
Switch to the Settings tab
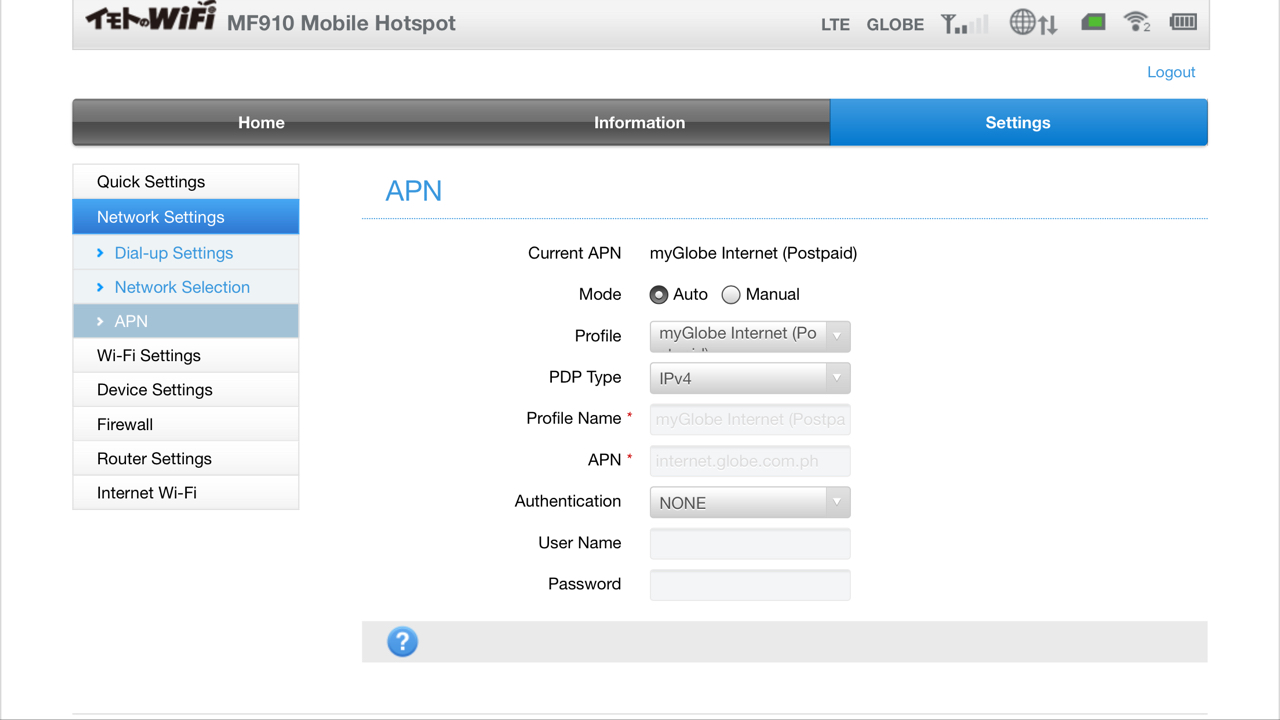[x=1018, y=122]
